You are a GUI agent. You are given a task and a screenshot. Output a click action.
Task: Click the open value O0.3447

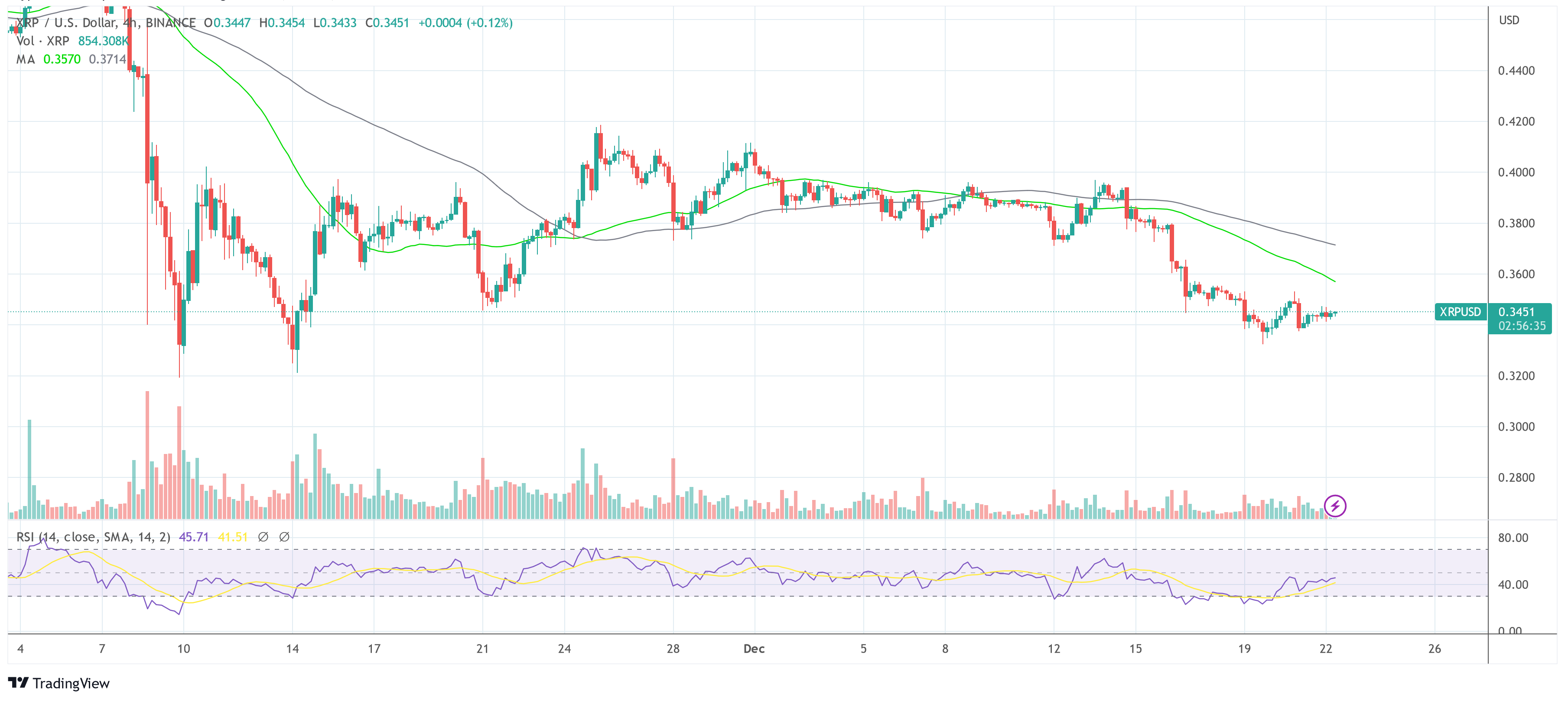coord(227,23)
